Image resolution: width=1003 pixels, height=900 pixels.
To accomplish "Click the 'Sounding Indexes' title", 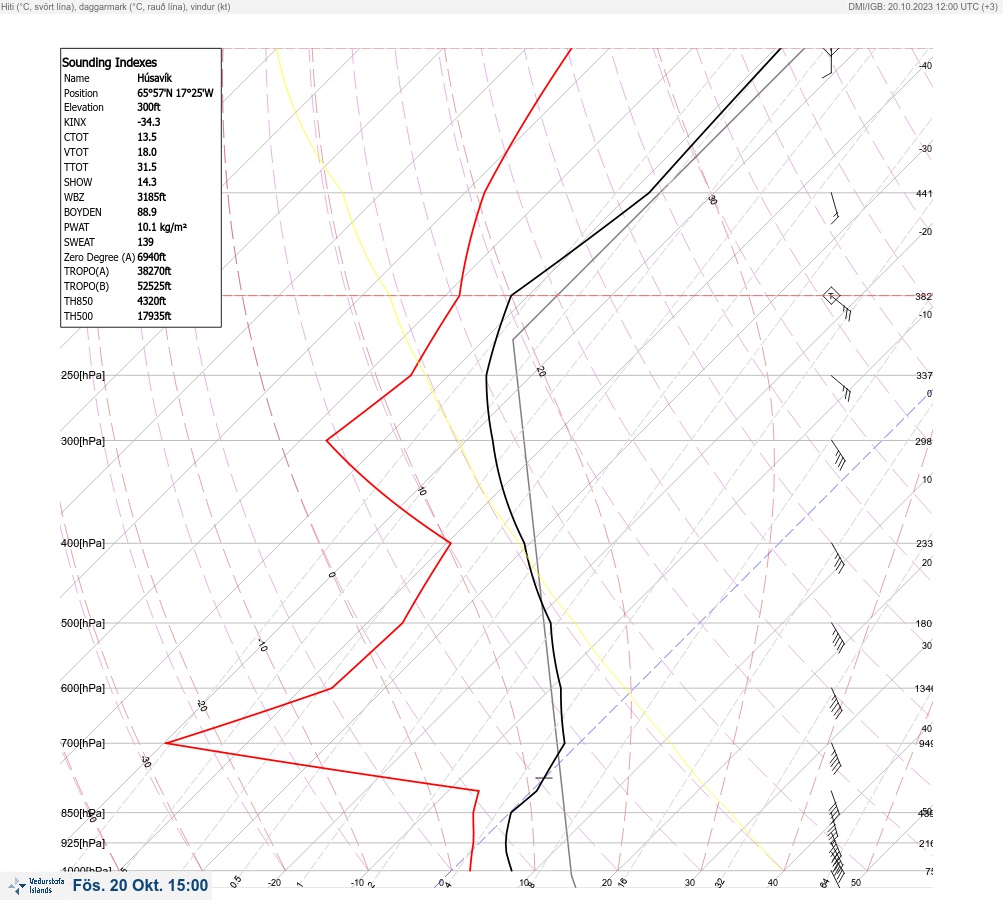I will (x=109, y=62).
